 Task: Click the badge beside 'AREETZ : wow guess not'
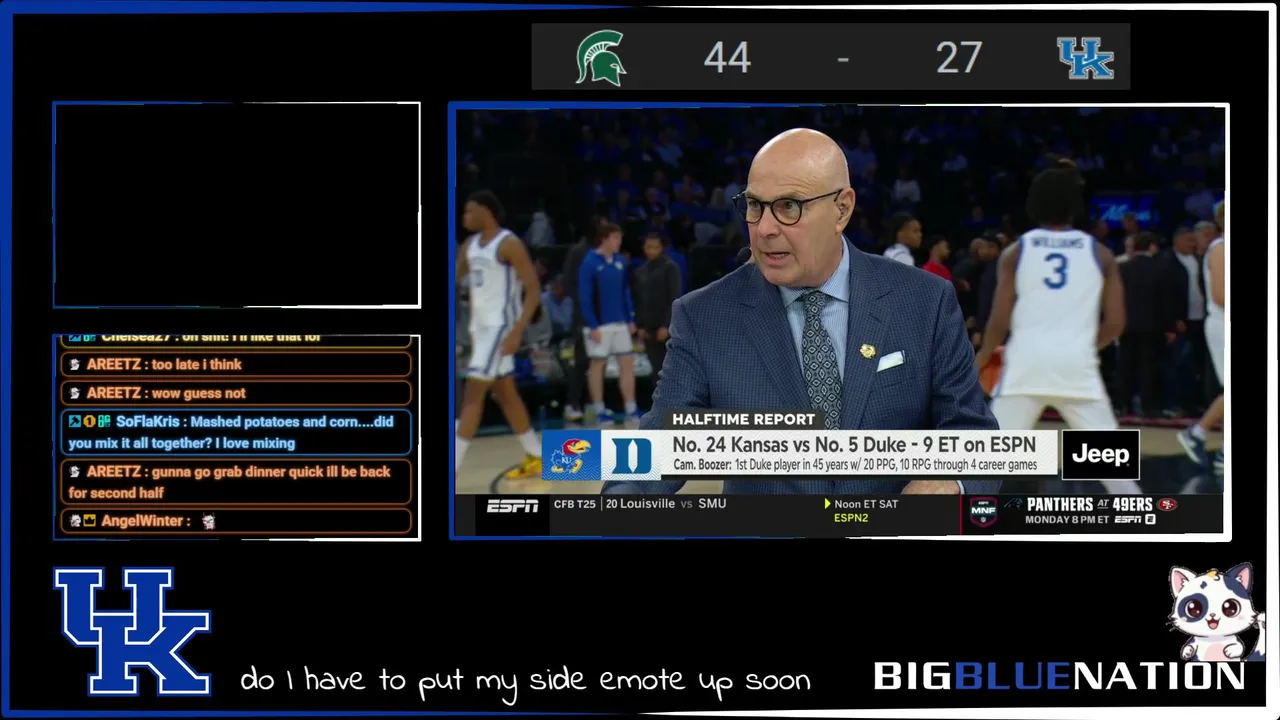click(74, 394)
